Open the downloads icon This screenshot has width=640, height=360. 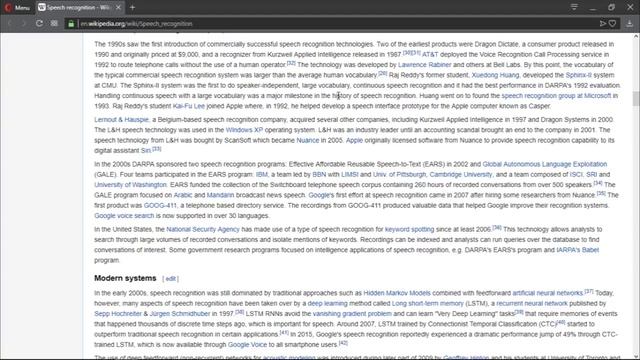point(629,24)
